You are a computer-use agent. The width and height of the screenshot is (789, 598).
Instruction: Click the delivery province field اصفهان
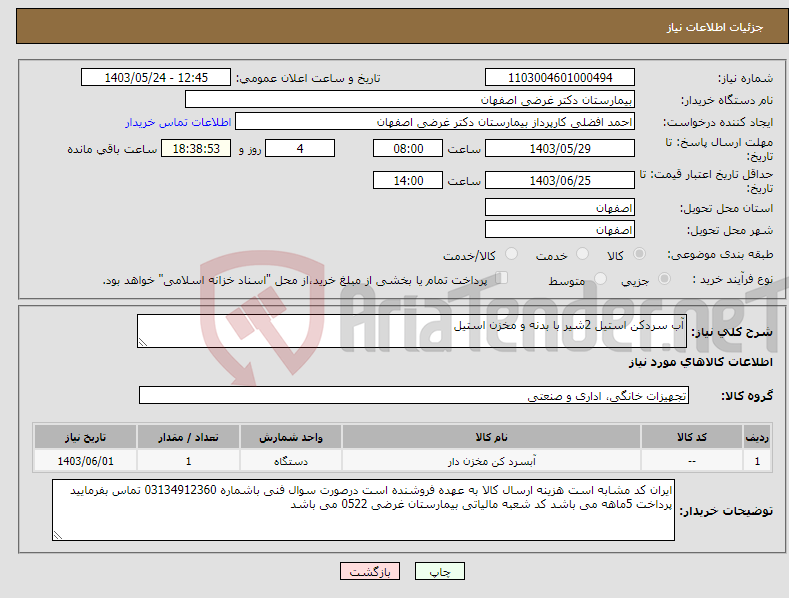click(x=560, y=207)
